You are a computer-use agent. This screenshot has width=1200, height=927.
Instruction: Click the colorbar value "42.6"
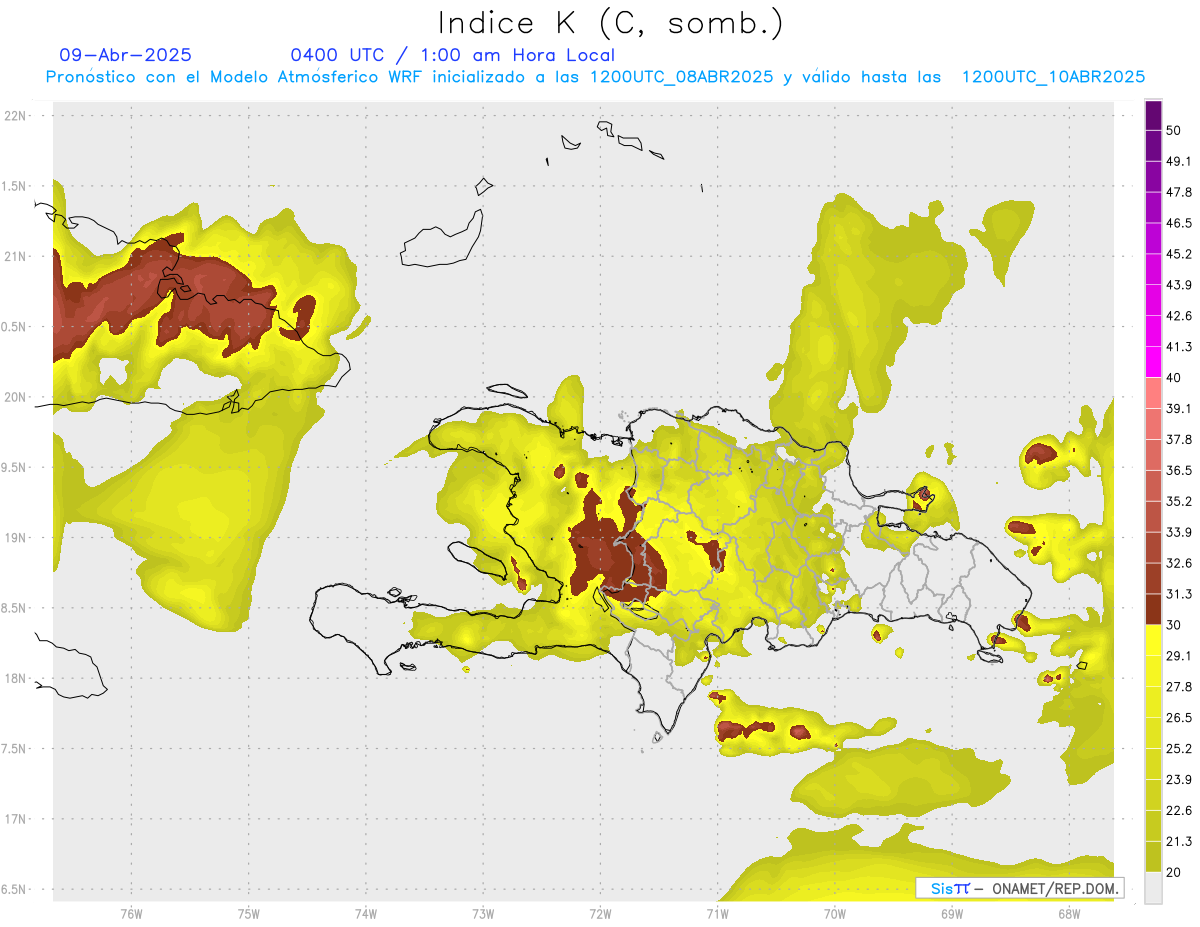click(x=1178, y=316)
